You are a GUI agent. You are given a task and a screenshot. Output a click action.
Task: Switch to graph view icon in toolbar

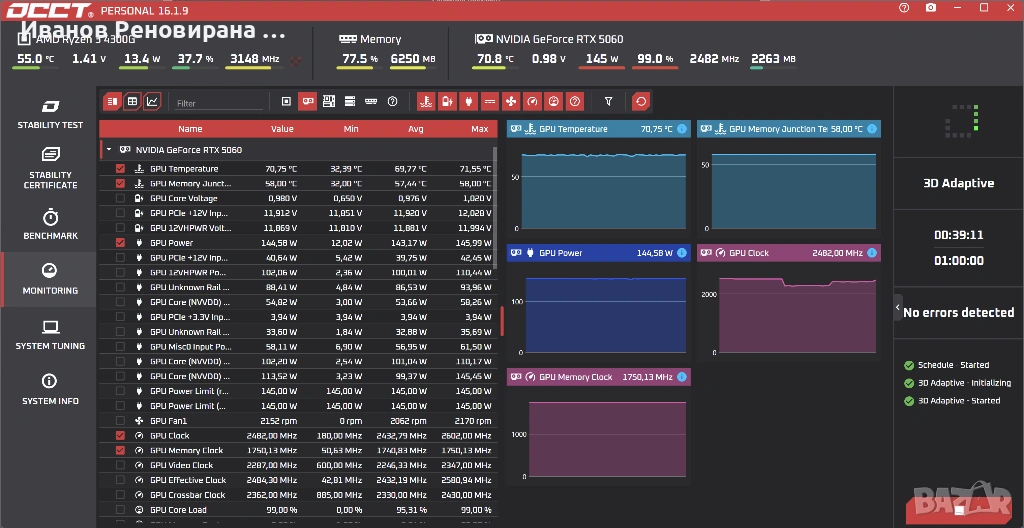[x=152, y=101]
